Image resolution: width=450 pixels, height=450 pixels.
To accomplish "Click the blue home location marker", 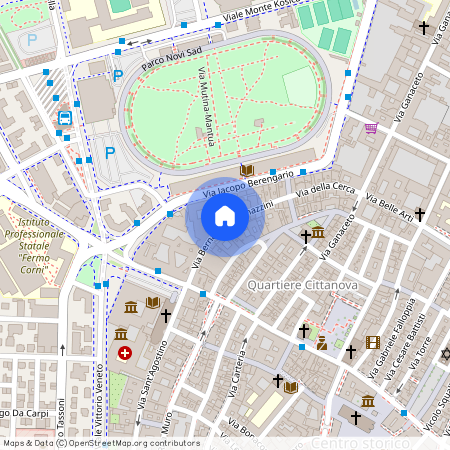I will [x=225, y=217].
